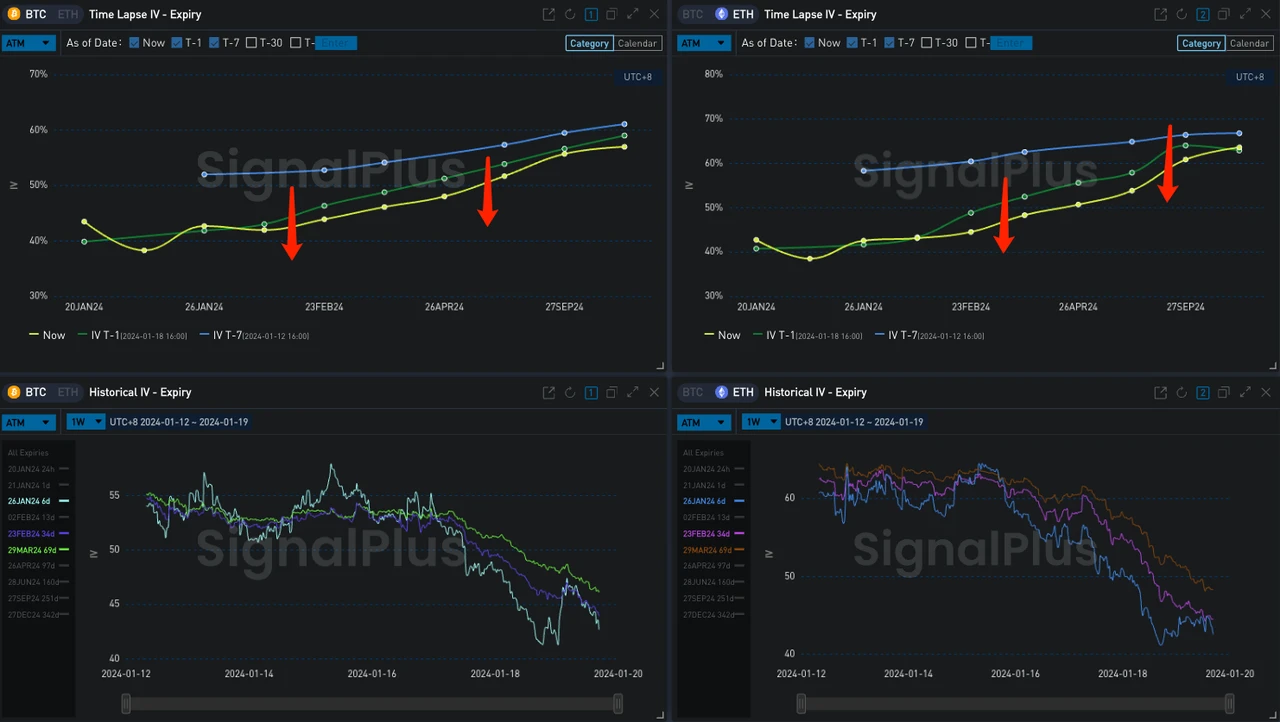Switch BTC Time Lapse panel to ETH tab
Viewport: 1280px width, 722px height.
click(x=67, y=14)
